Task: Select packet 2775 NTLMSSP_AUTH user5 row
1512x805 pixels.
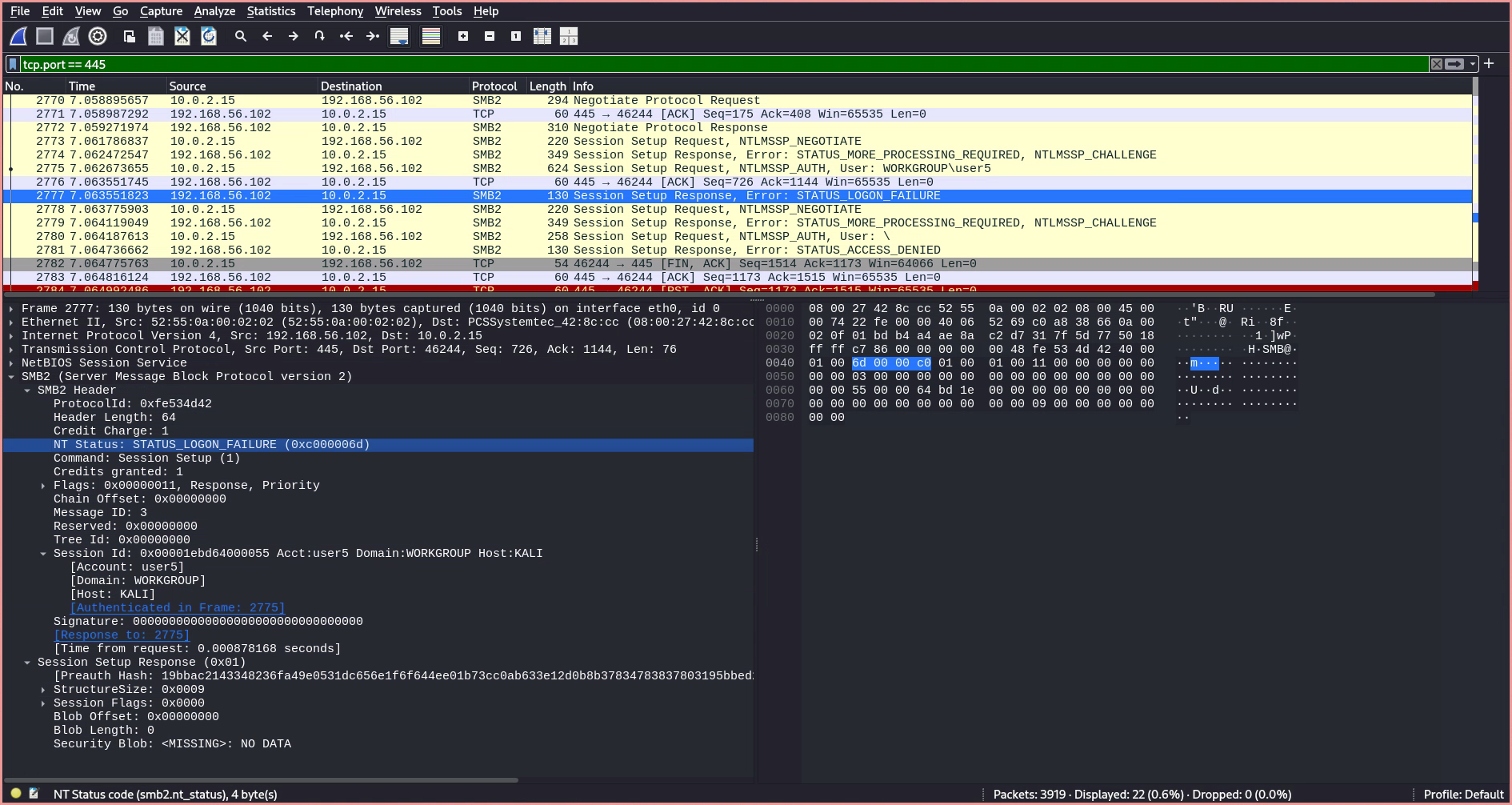Action: click(x=738, y=168)
